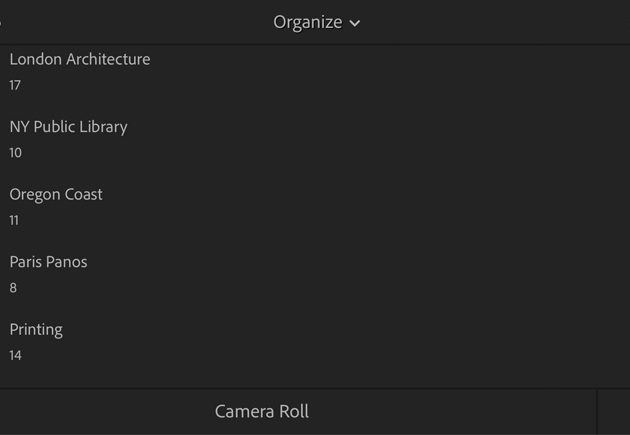The width and height of the screenshot is (630, 435).
Task: Click the Organize header title
Action: tap(308, 22)
